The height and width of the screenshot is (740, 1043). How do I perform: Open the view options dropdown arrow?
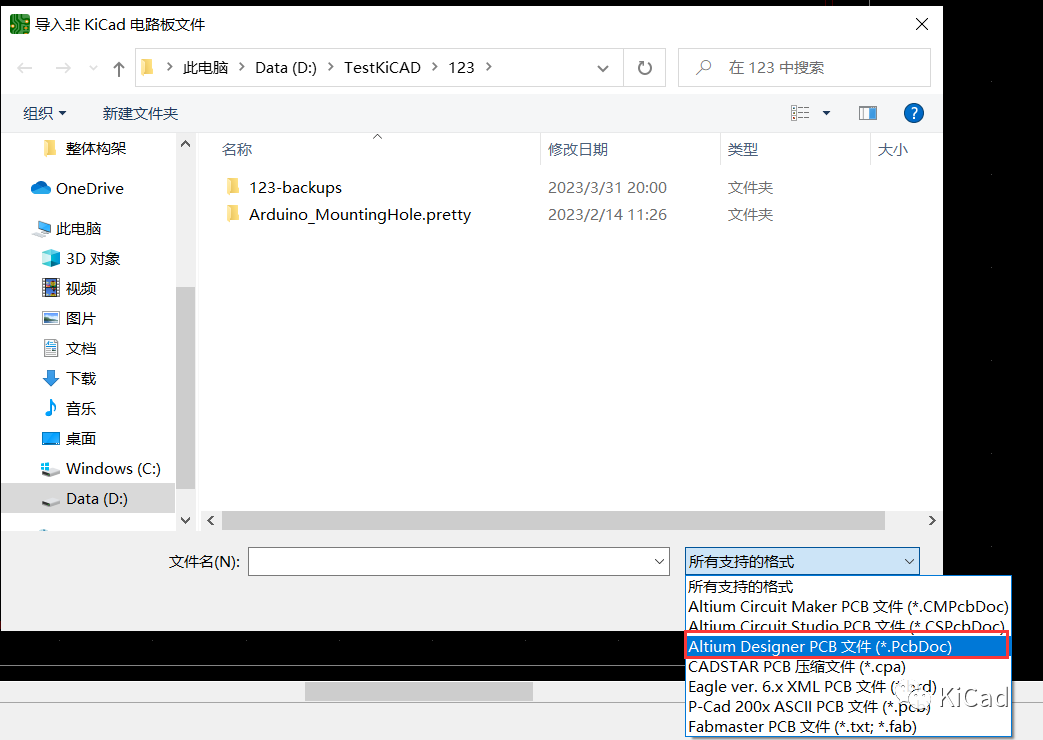tap(826, 113)
